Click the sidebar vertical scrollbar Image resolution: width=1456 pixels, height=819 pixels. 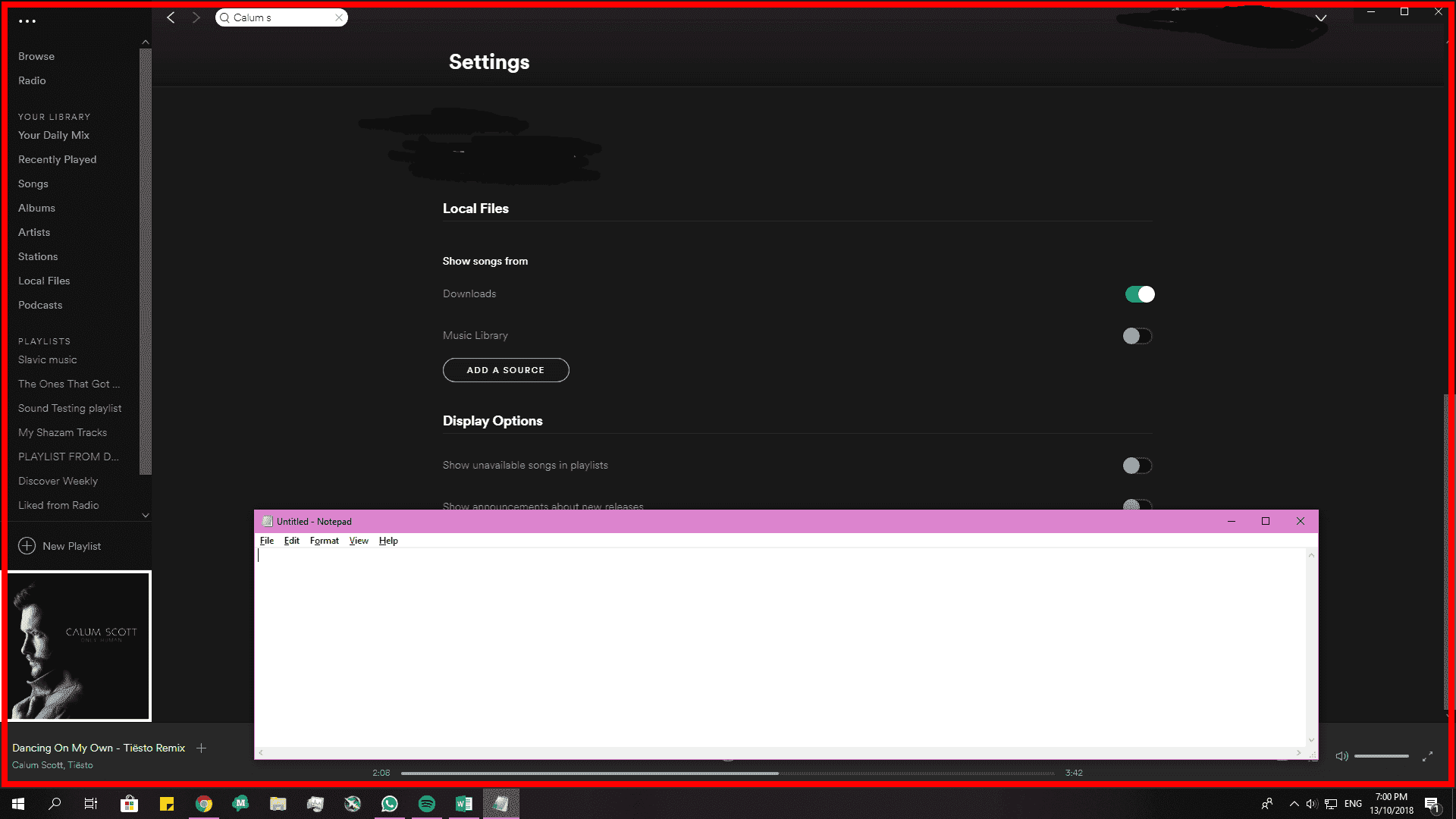coord(146,262)
